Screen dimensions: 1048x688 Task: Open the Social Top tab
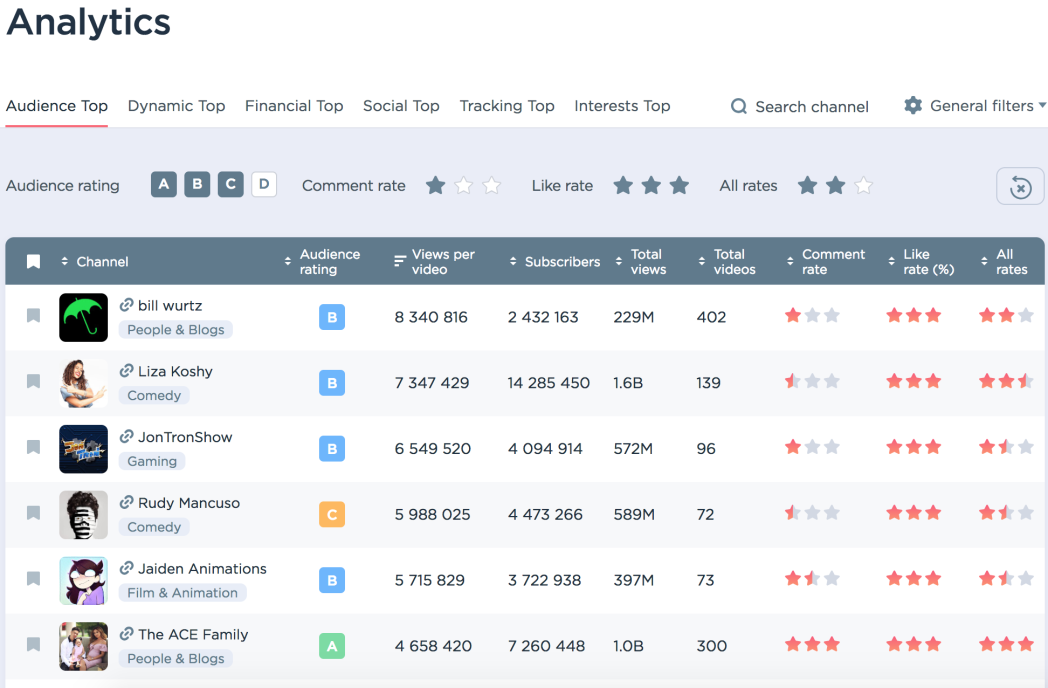click(x=401, y=106)
